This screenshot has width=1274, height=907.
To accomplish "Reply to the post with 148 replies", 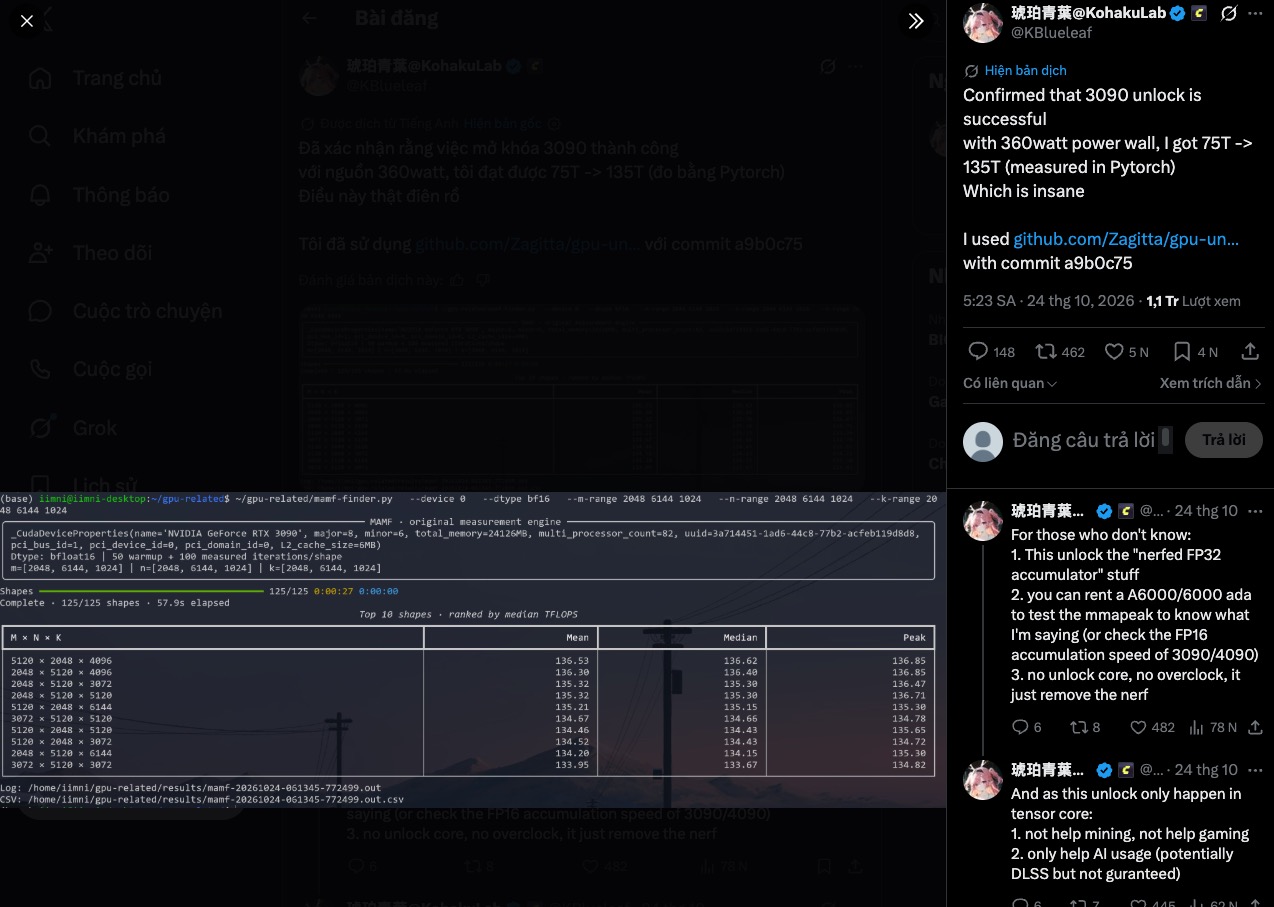I will 991,352.
